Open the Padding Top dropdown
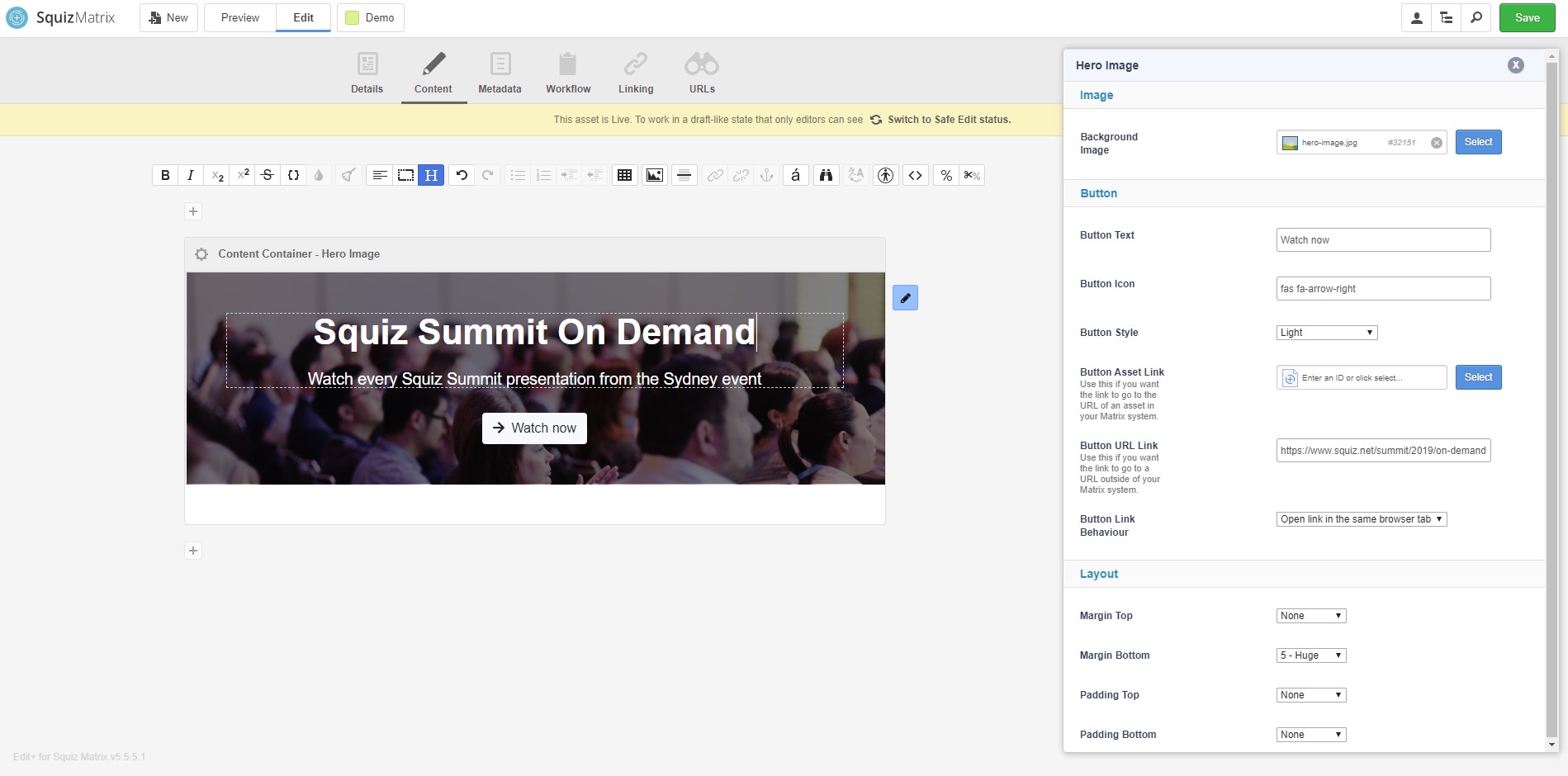Image resolution: width=1568 pixels, height=776 pixels. point(1311,695)
